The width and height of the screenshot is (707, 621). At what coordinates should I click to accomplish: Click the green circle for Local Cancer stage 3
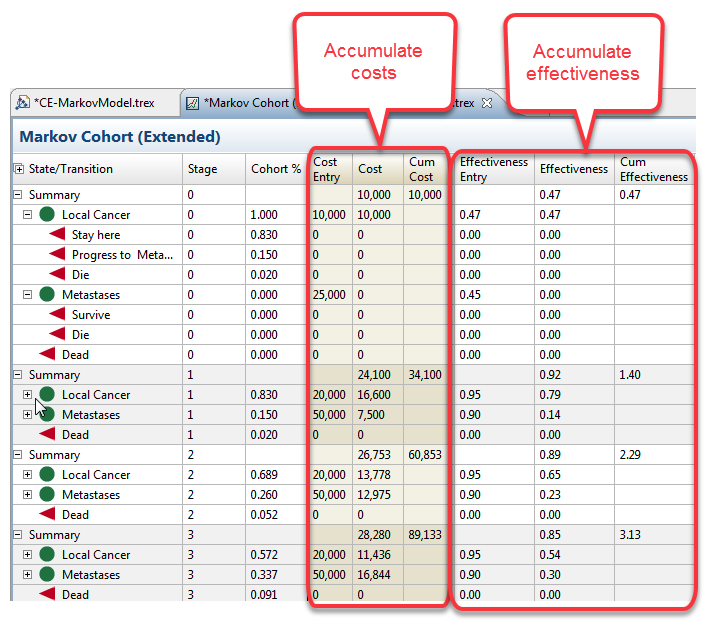[x=47, y=555]
